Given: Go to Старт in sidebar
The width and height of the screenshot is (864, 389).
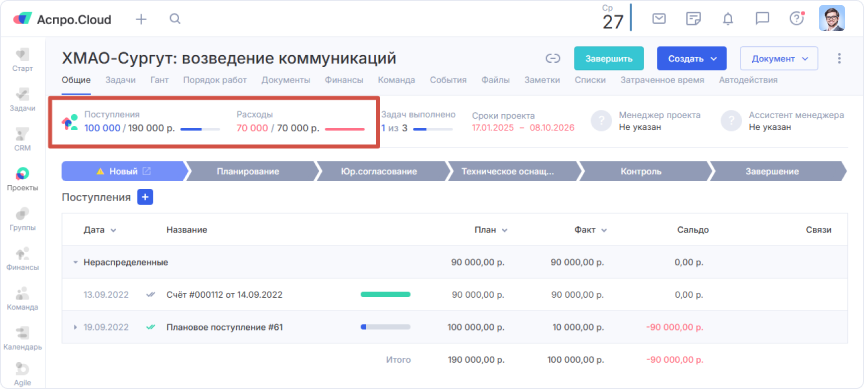Looking at the screenshot, I should tap(22, 61).
